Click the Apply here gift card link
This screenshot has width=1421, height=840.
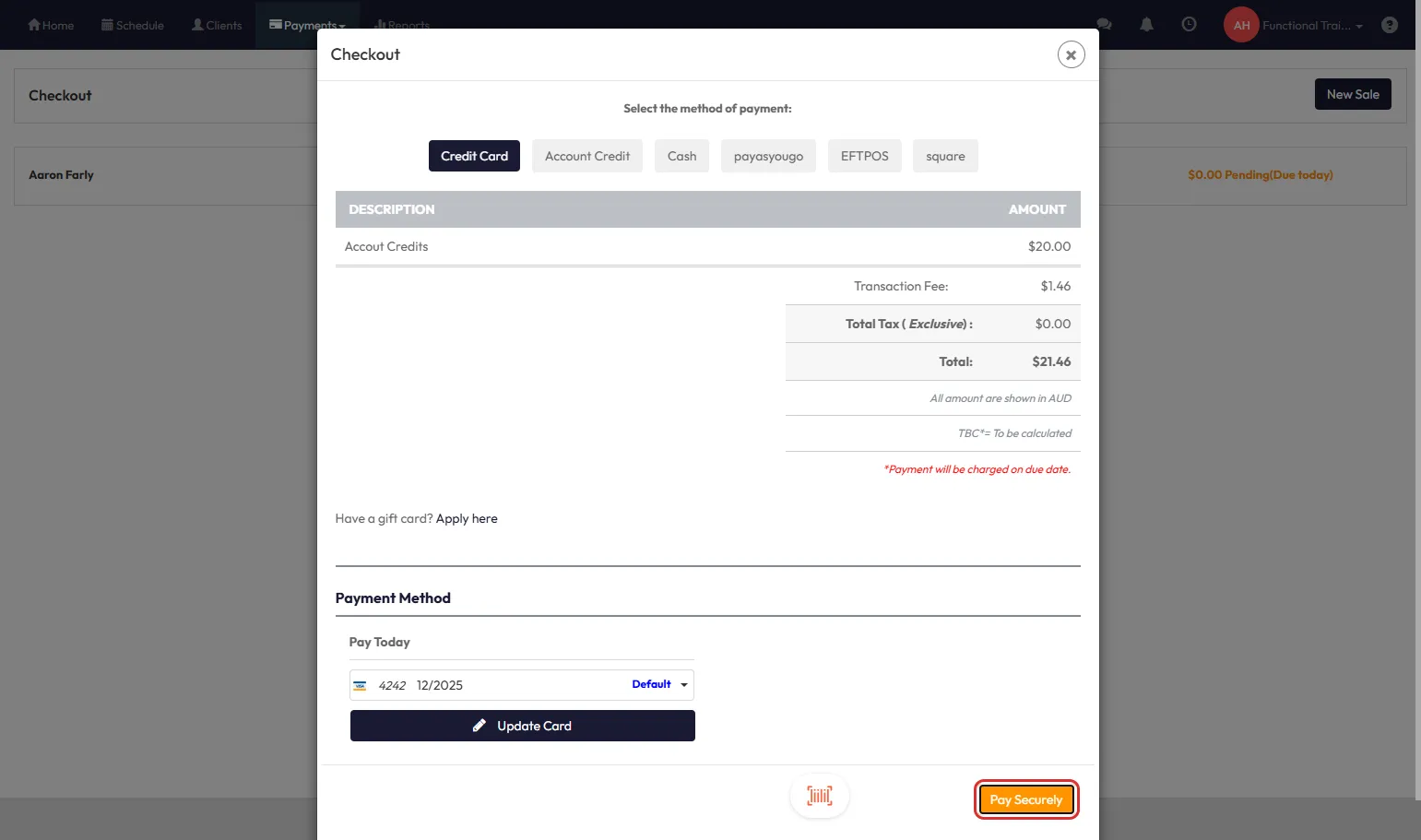pyautogui.click(x=467, y=518)
